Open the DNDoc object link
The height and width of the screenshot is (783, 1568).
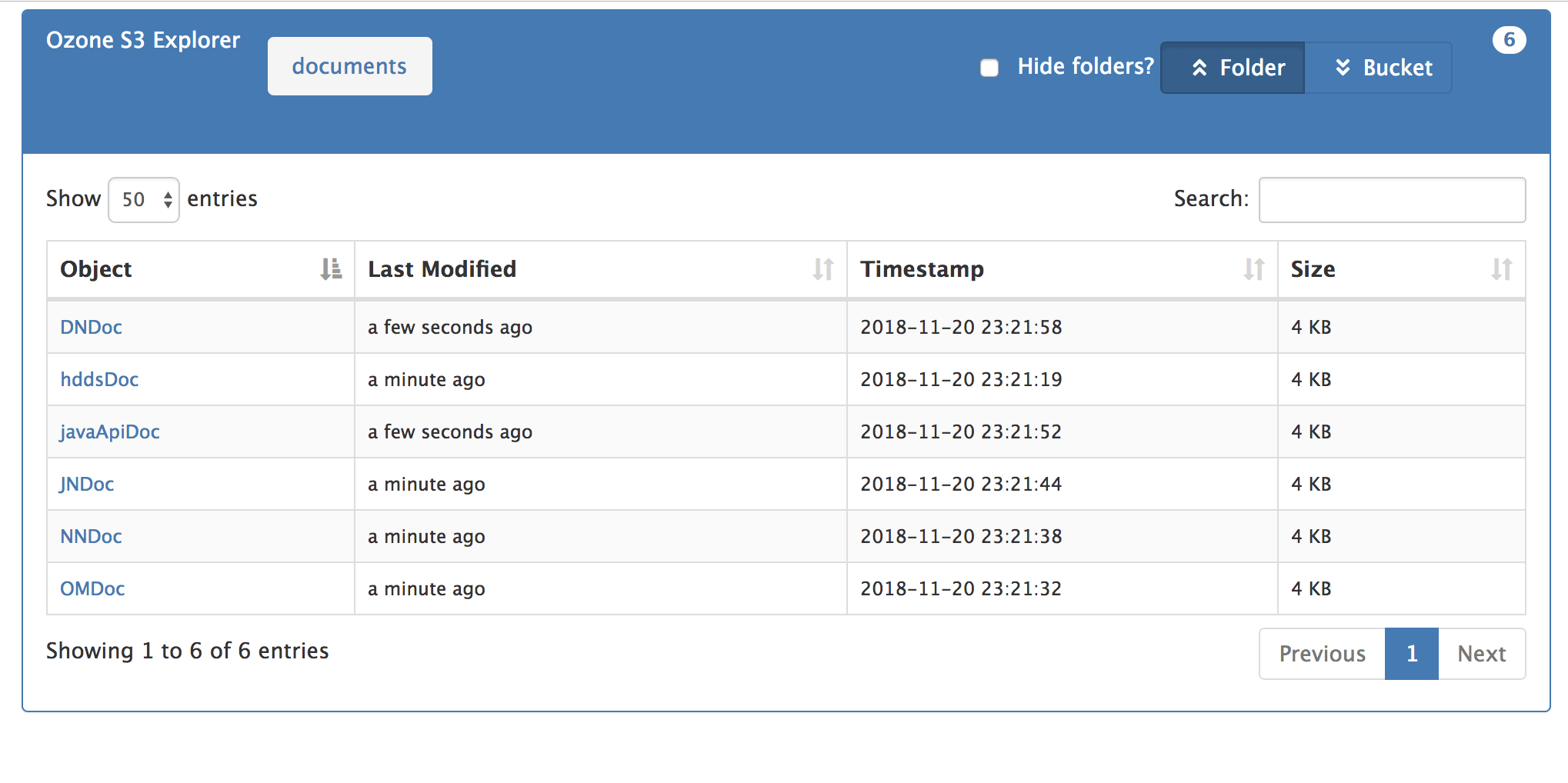(91, 328)
